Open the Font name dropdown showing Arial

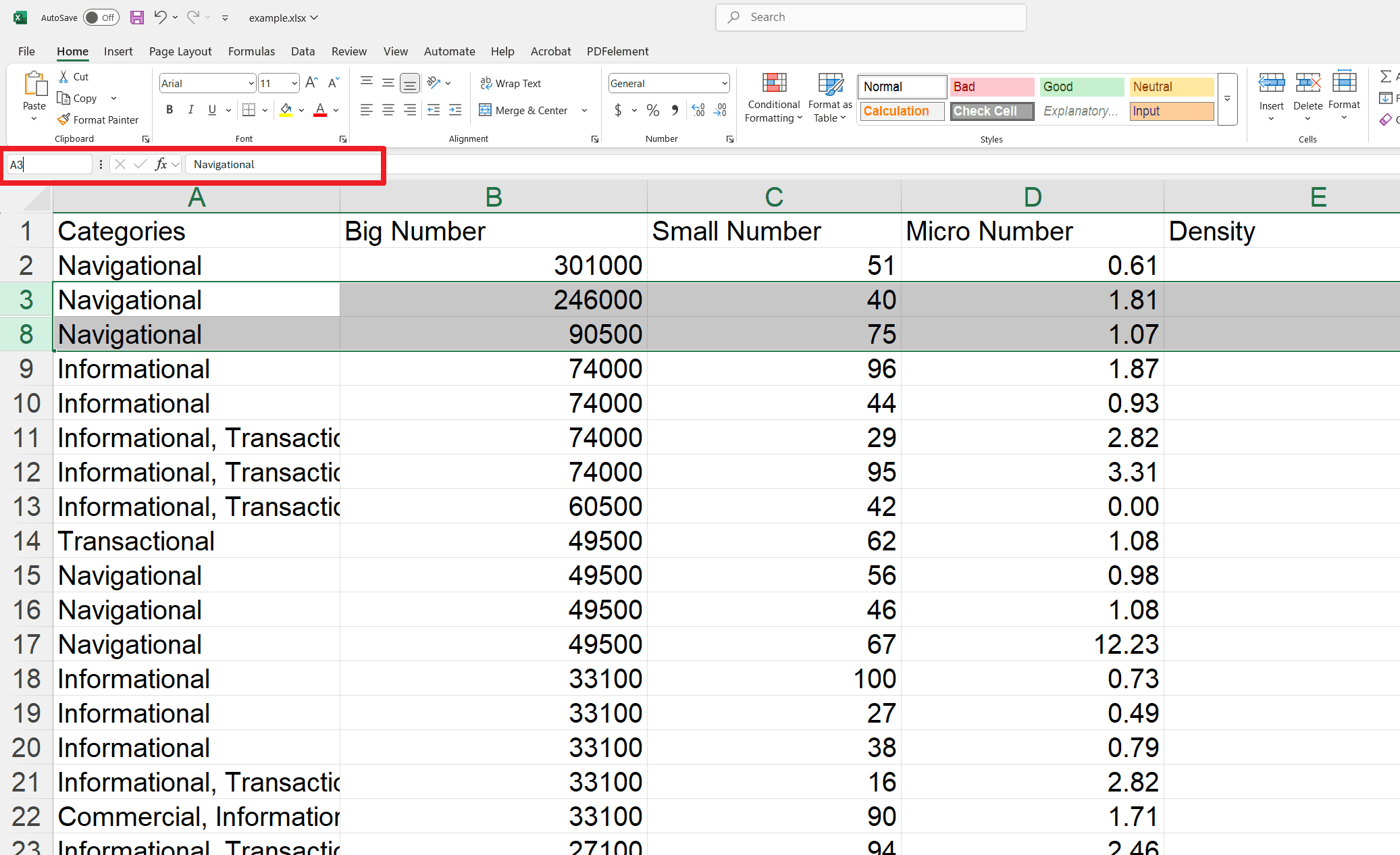pyautogui.click(x=251, y=83)
